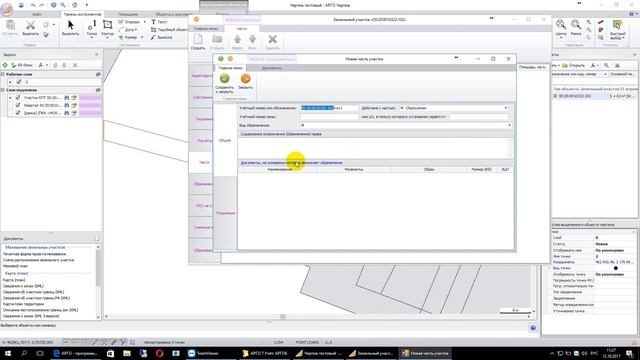The height and width of the screenshot is (360, 640).
Task: Click purple color swatch of Kvartal layer
Action: coord(89,105)
